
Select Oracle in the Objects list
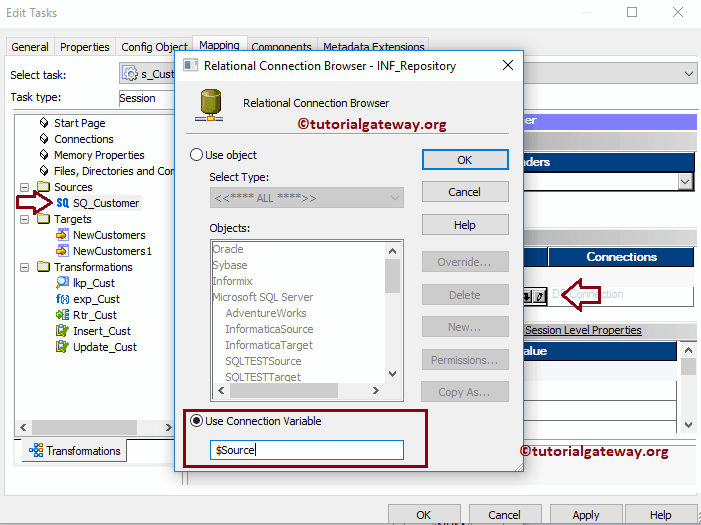click(x=228, y=249)
